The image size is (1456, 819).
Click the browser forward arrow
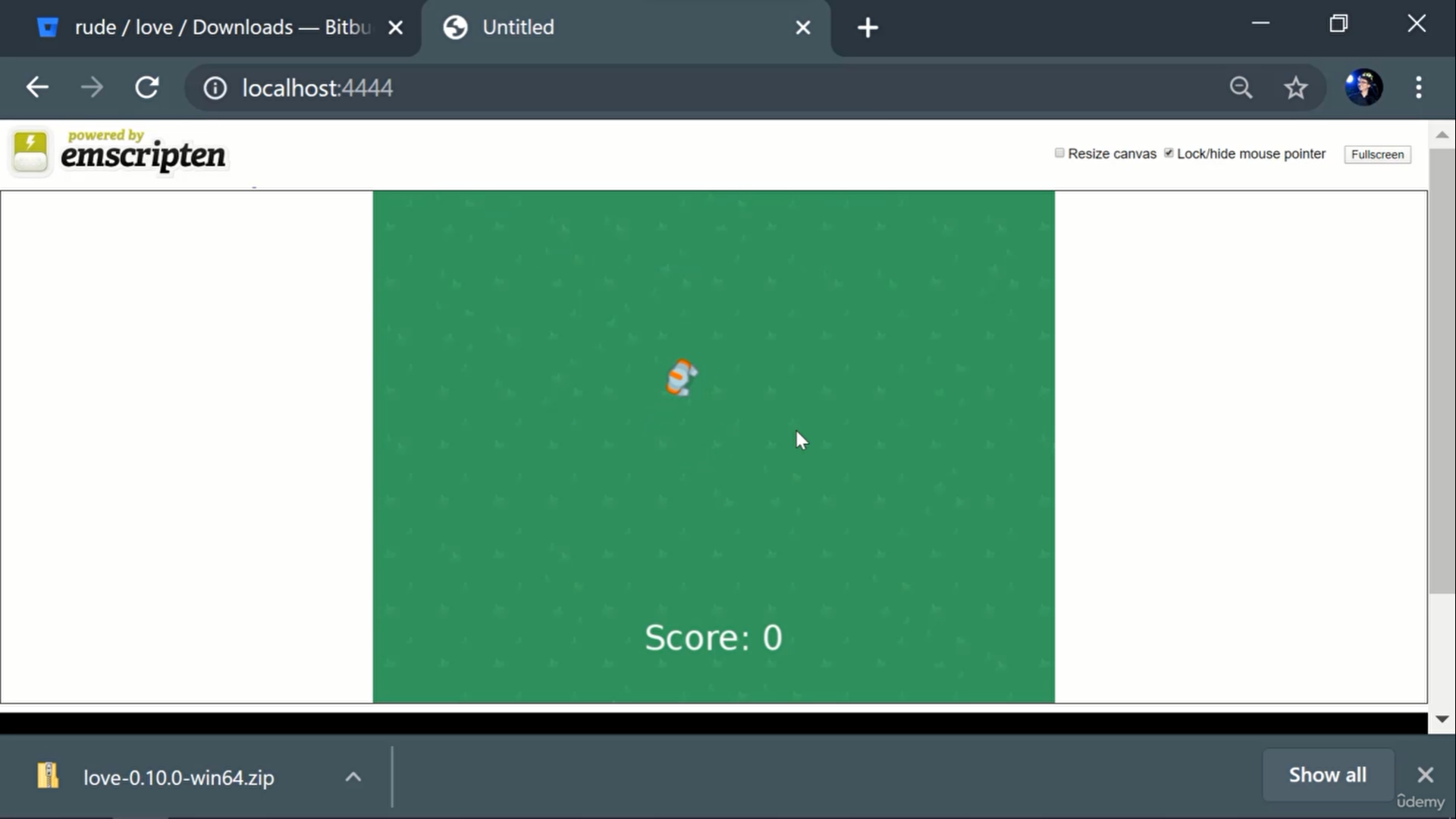coord(92,88)
